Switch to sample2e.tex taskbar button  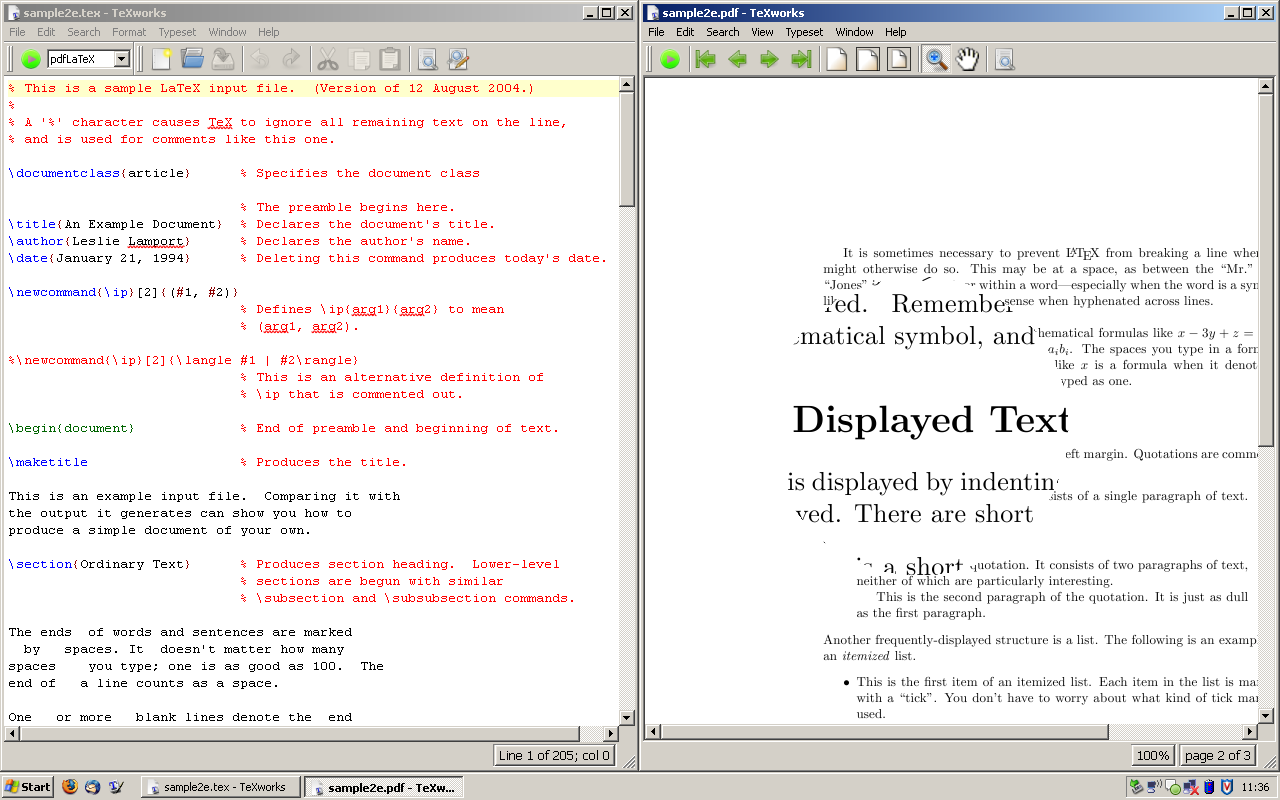coord(221,787)
